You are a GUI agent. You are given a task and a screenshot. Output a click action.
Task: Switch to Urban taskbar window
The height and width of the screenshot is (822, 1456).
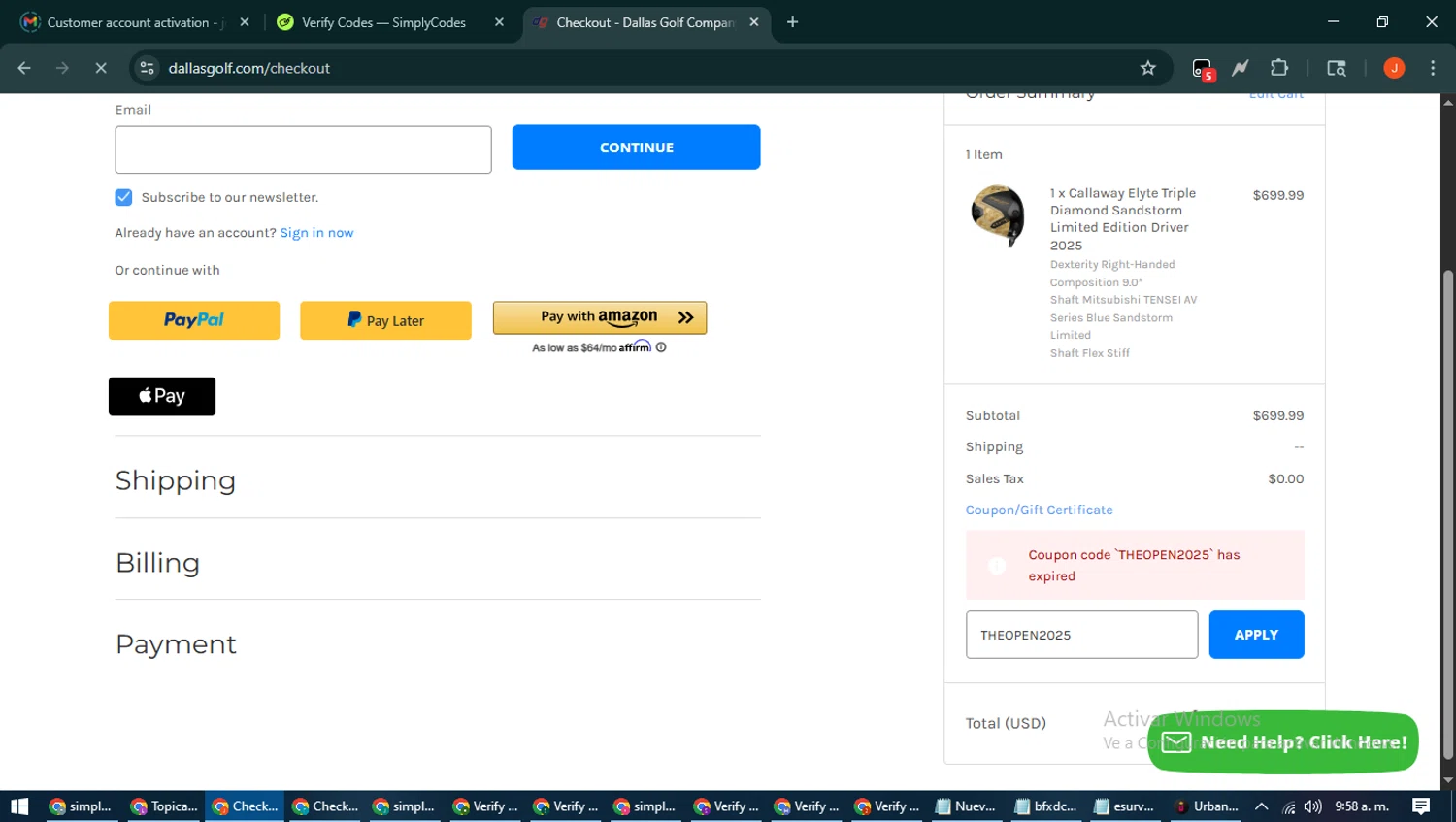(x=1206, y=806)
